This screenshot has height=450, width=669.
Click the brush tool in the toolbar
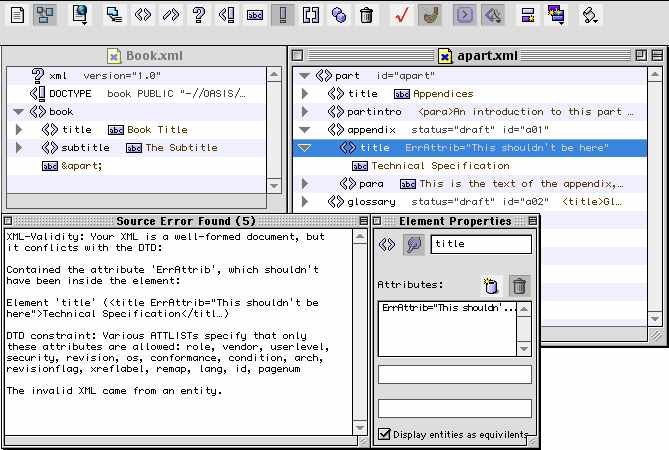point(430,15)
